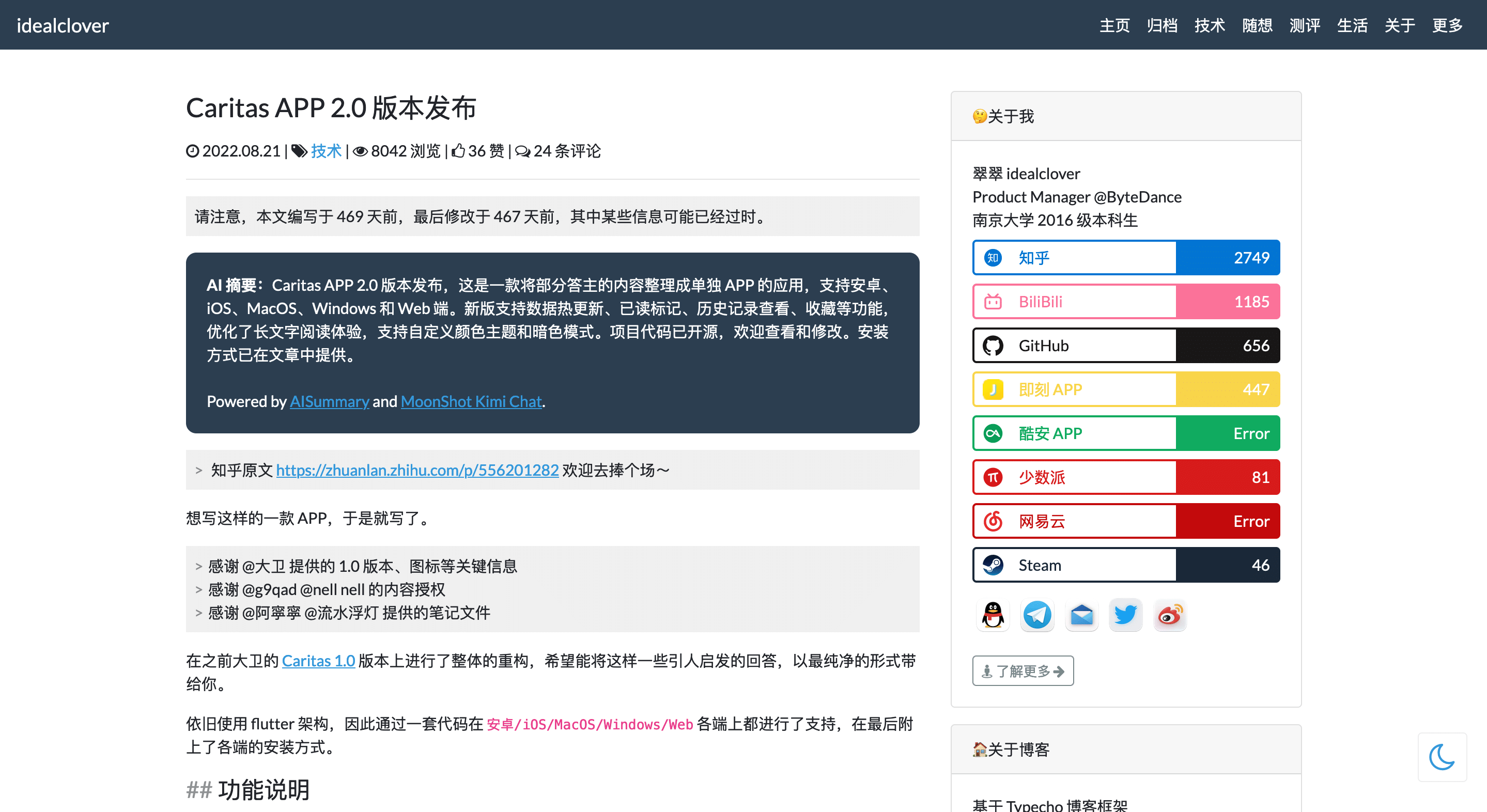Open the Telegram contact icon
This screenshot has height=812, width=1487.
pos(1037,615)
